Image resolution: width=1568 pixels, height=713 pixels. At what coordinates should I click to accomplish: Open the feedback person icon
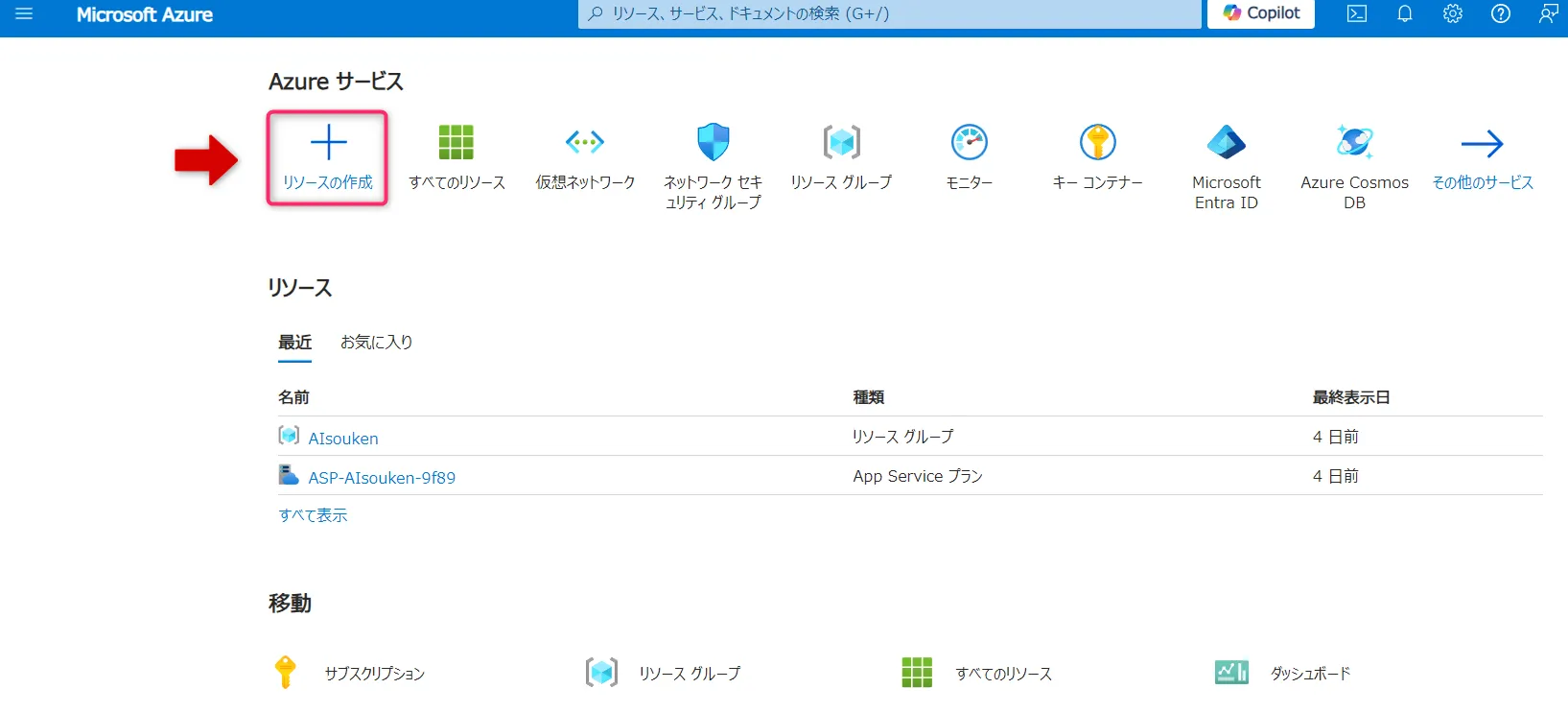pyautogui.click(x=1548, y=13)
